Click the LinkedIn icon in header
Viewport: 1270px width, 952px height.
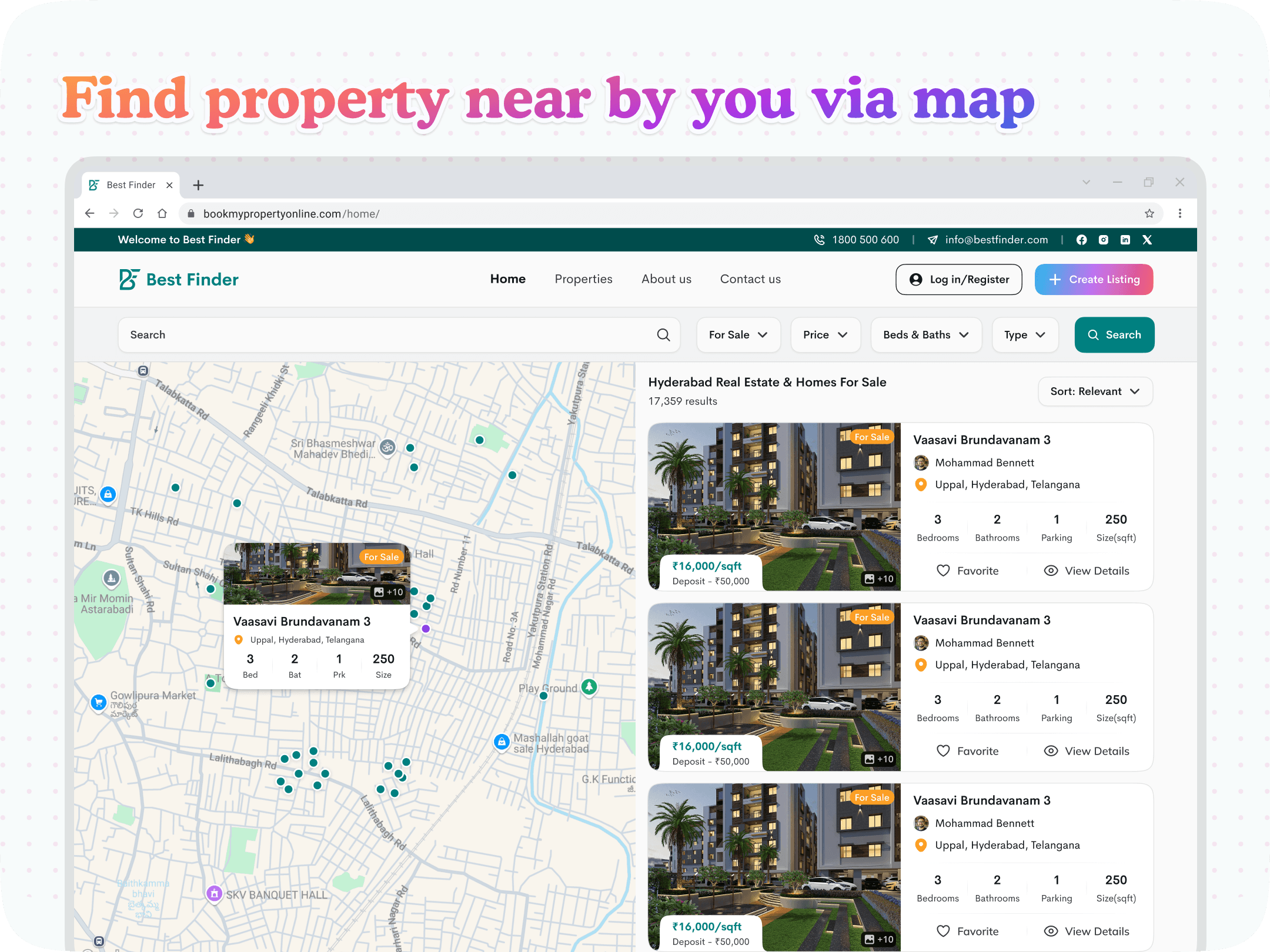1125,240
